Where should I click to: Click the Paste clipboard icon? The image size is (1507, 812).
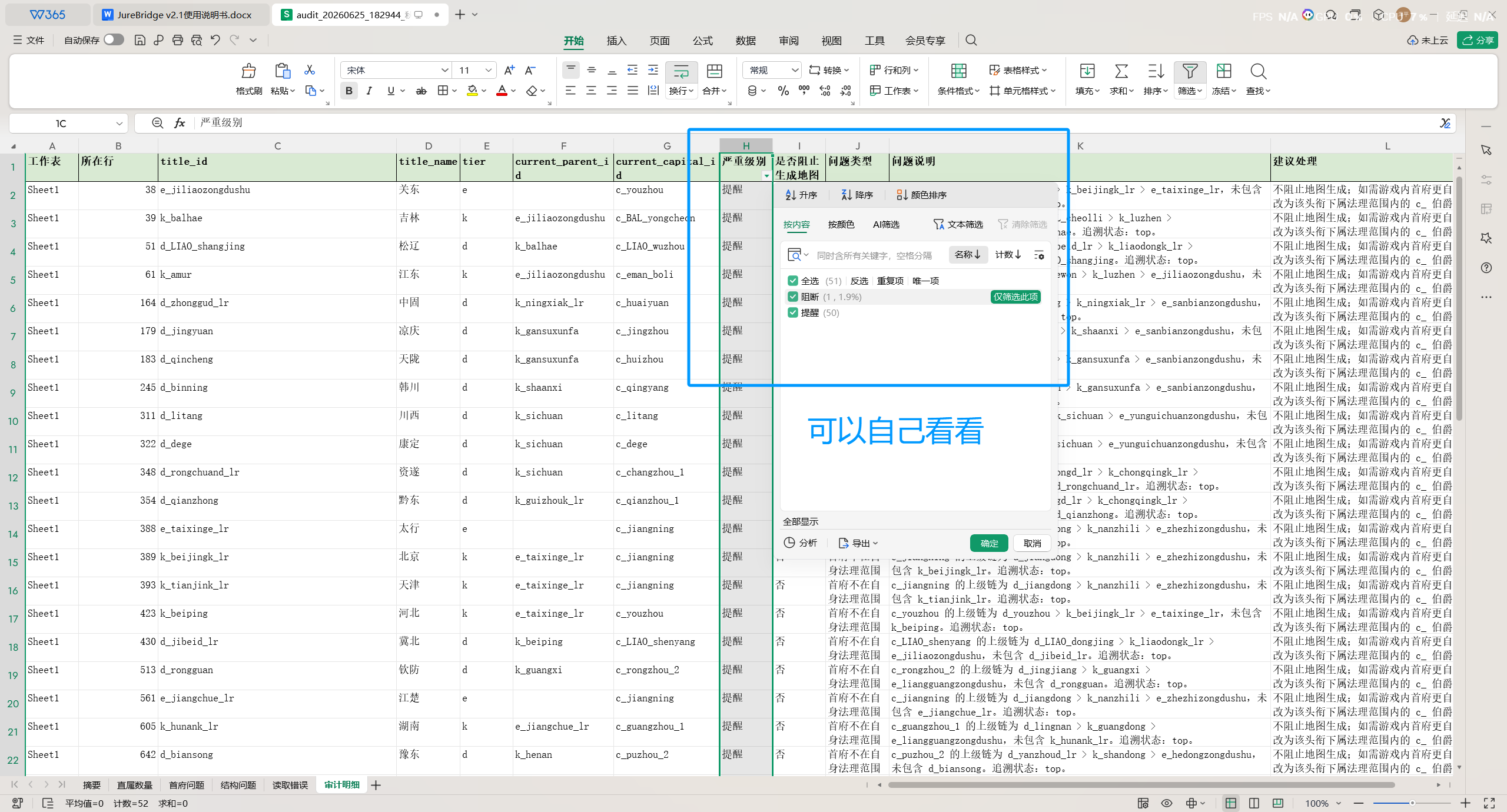tap(283, 71)
